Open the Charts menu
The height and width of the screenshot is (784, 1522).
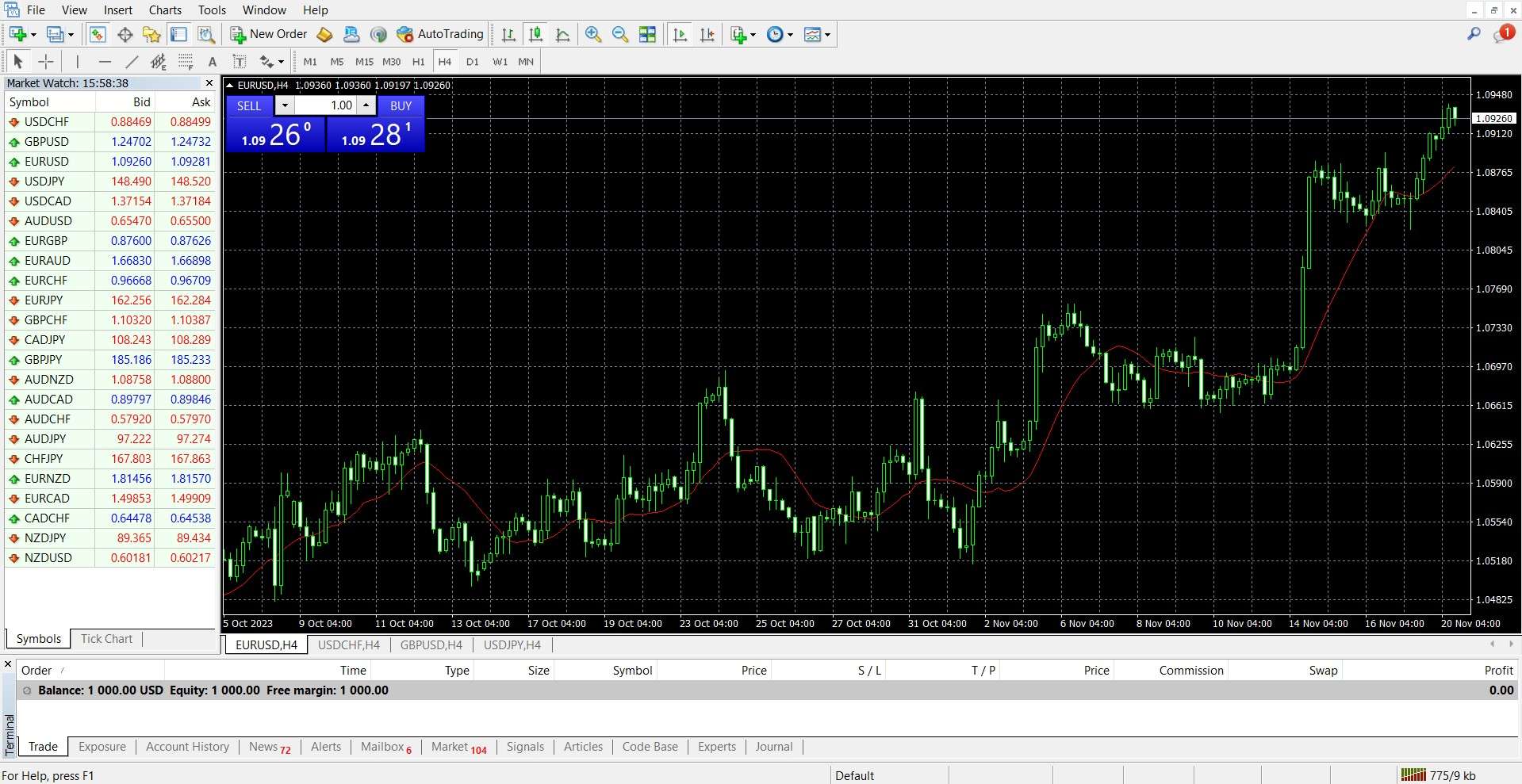click(165, 10)
